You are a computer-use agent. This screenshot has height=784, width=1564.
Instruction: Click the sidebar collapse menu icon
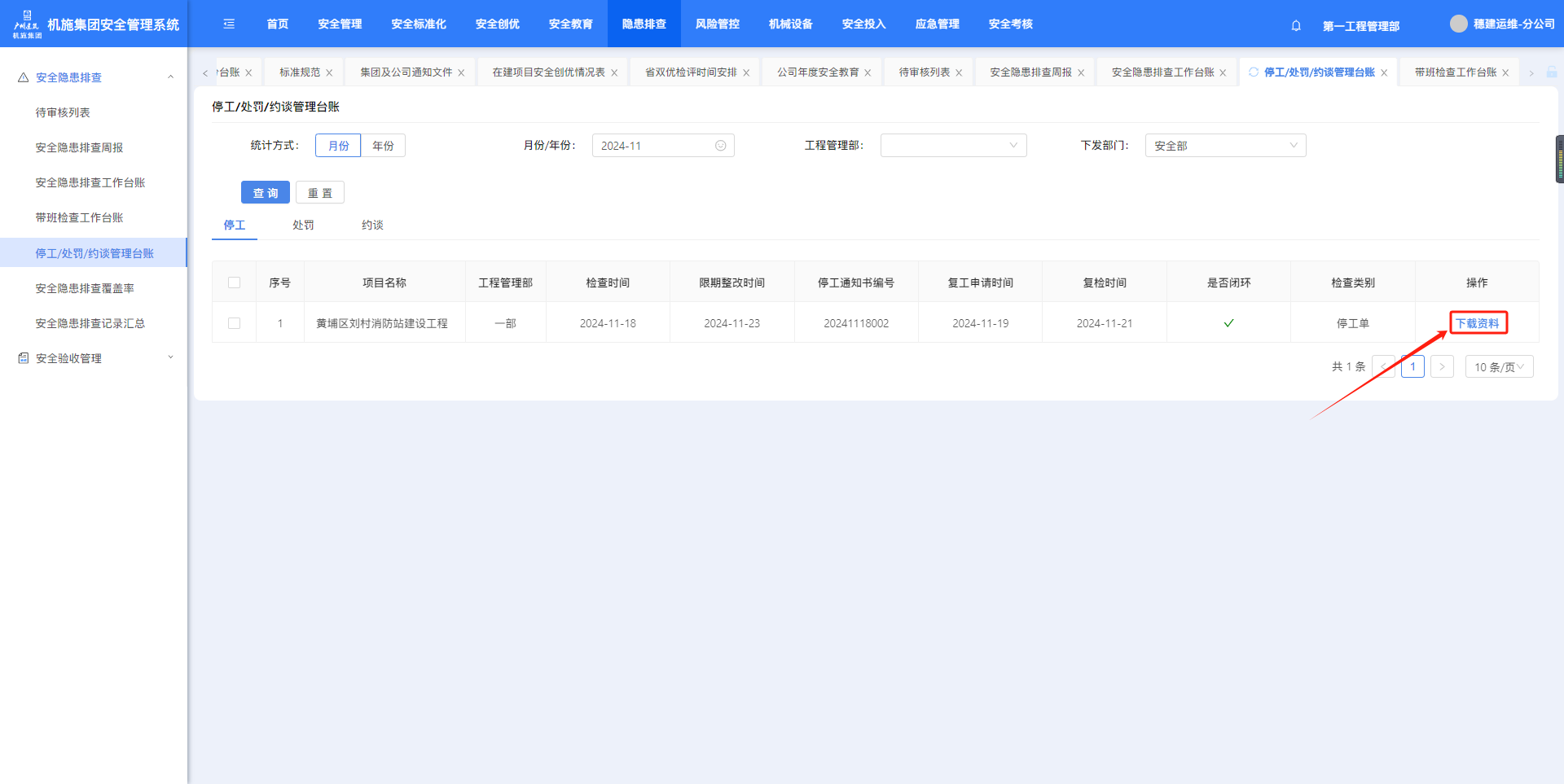(x=229, y=24)
